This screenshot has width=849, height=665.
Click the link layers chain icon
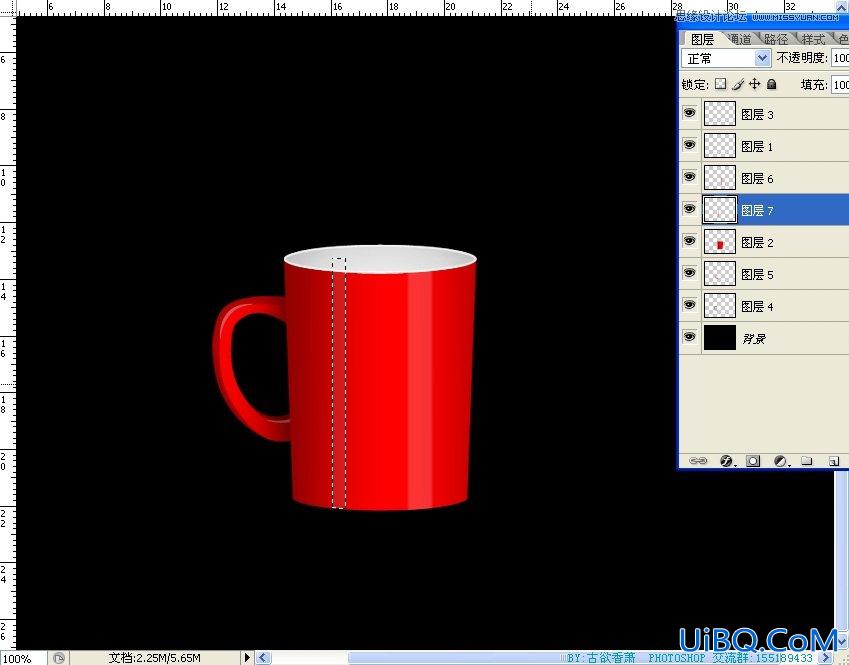pyautogui.click(x=698, y=461)
